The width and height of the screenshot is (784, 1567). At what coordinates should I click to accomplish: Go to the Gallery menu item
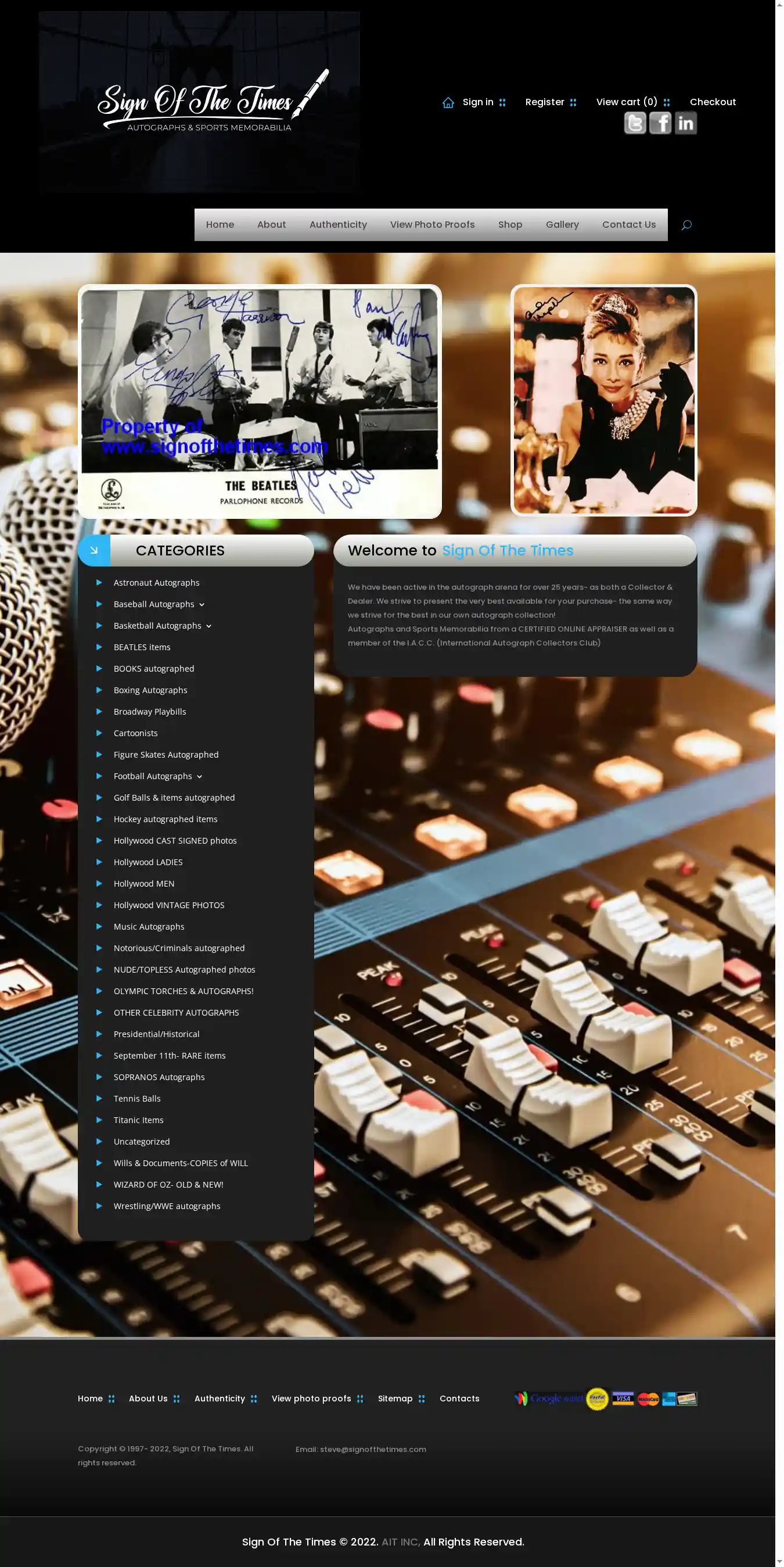(562, 225)
